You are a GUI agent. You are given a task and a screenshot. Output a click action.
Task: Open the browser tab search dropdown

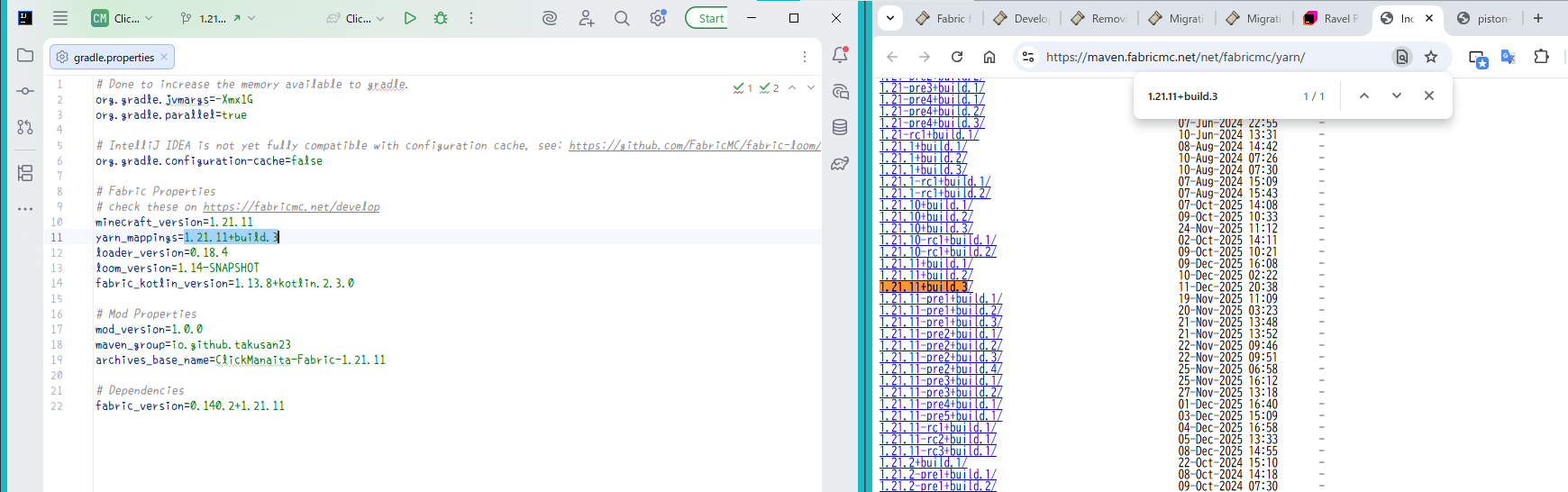pos(890,18)
